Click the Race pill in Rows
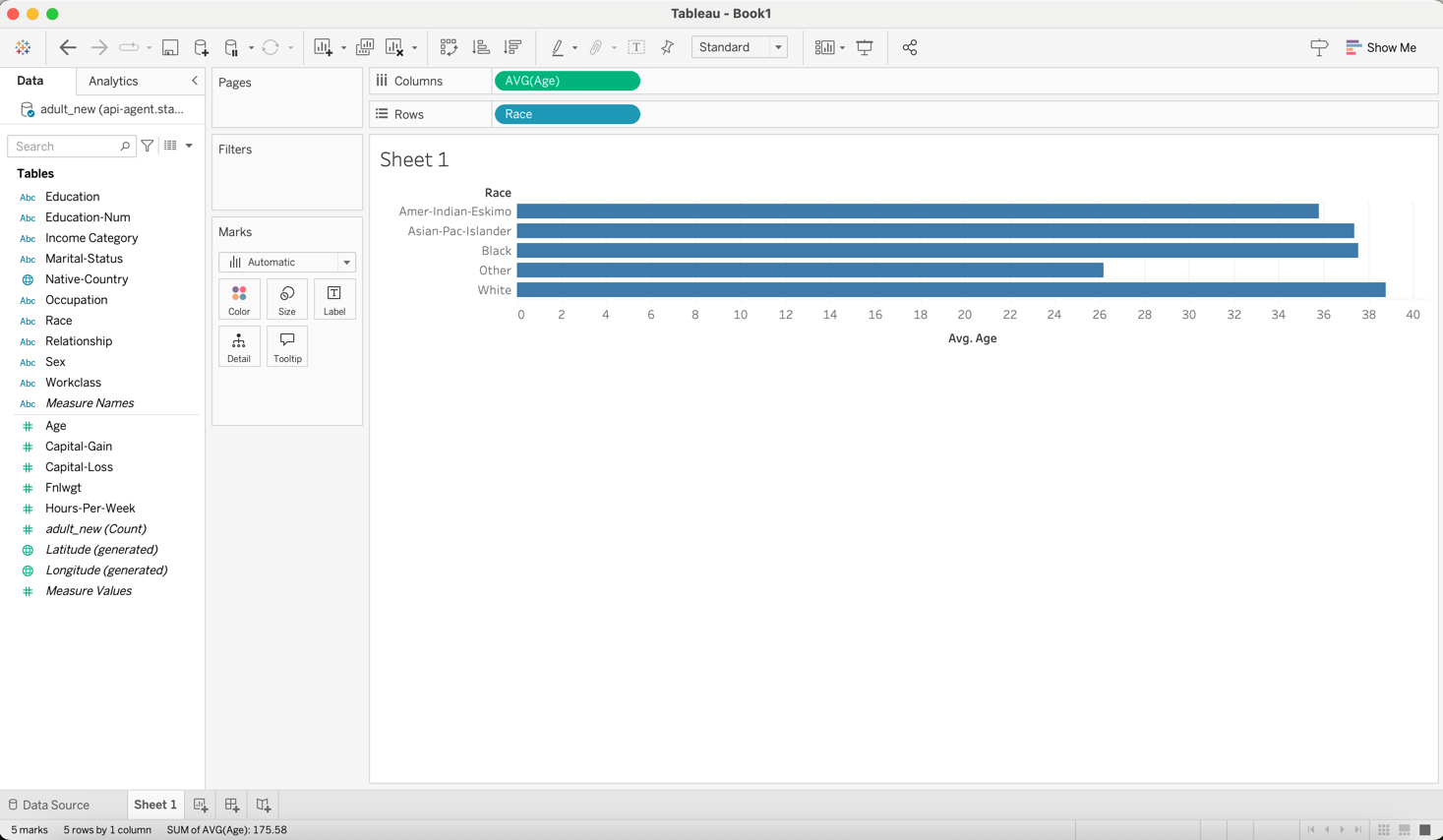The height and width of the screenshot is (840, 1443). coord(568,114)
